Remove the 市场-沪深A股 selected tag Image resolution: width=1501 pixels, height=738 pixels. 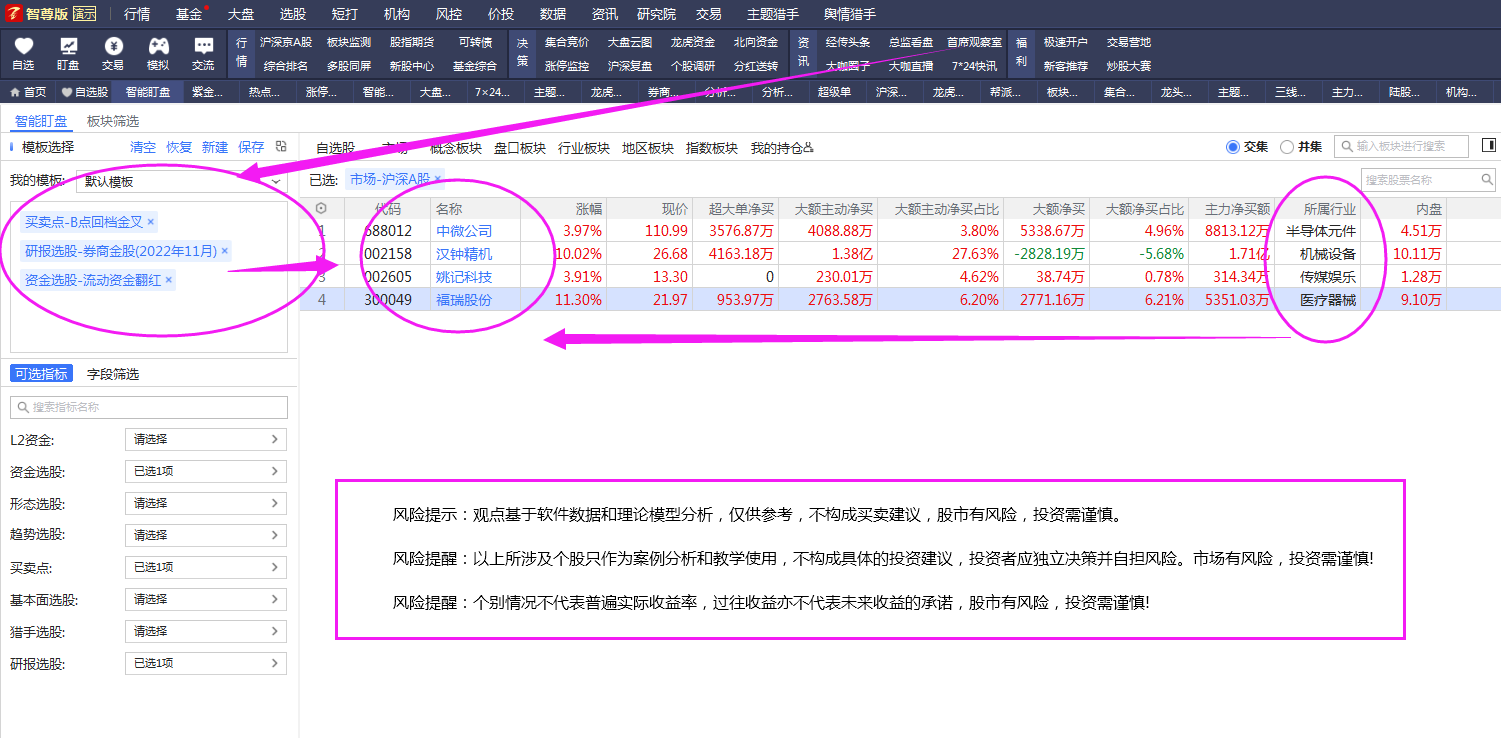tap(437, 179)
